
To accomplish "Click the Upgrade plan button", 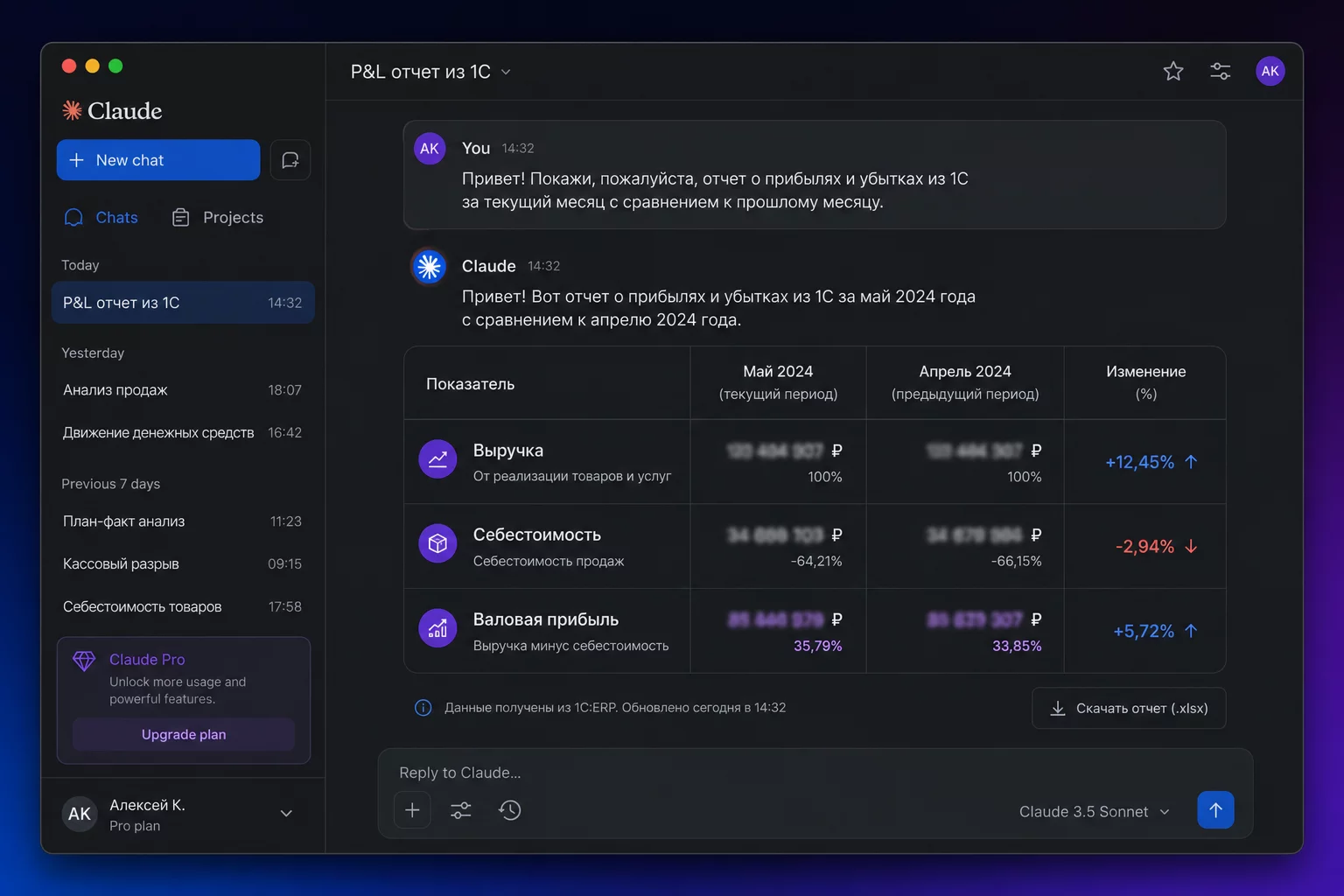I will tap(184, 735).
